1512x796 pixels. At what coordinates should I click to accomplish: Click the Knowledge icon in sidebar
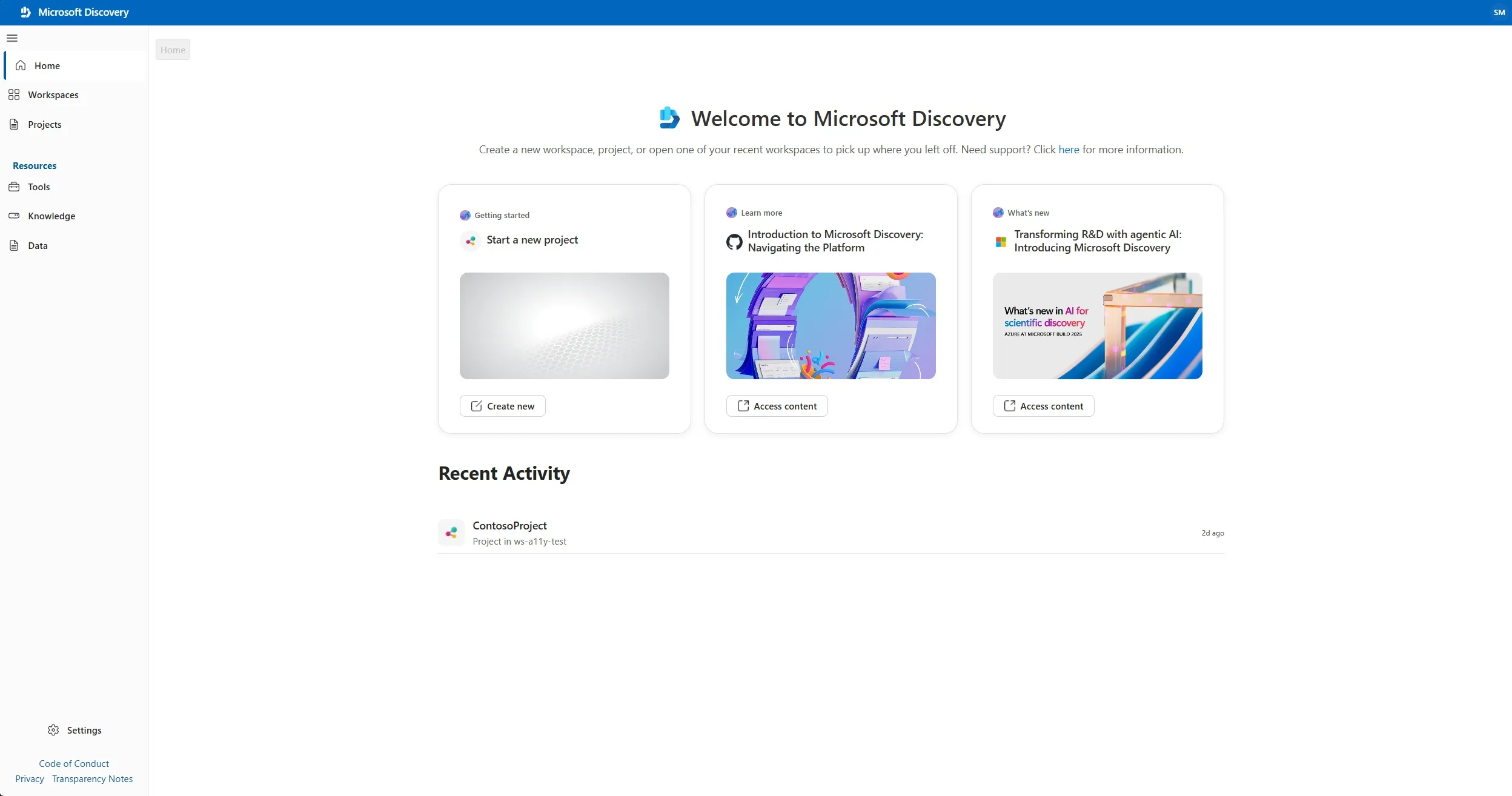(14, 216)
